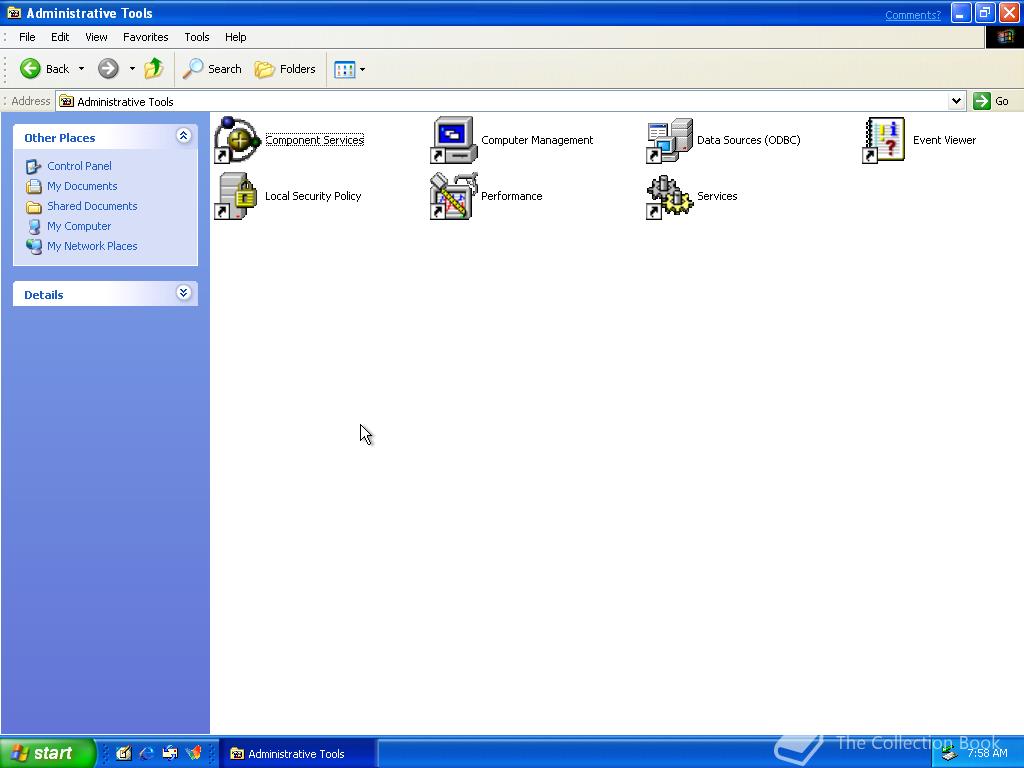Click the Internet Explorer quick launch icon

point(147,753)
